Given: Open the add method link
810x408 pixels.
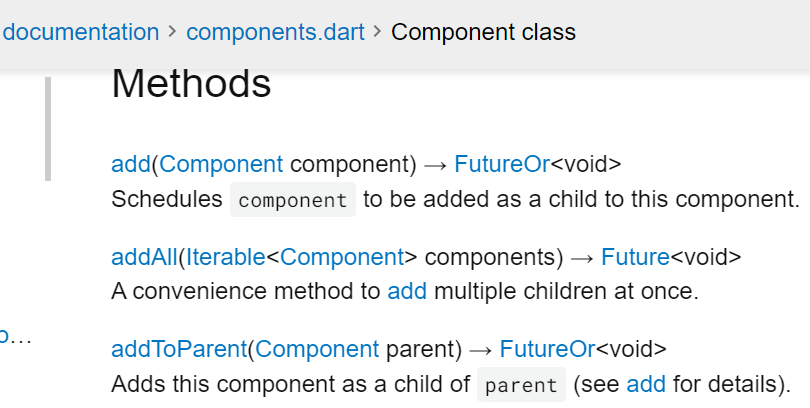Looking at the screenshot, I should click(131, 164).
